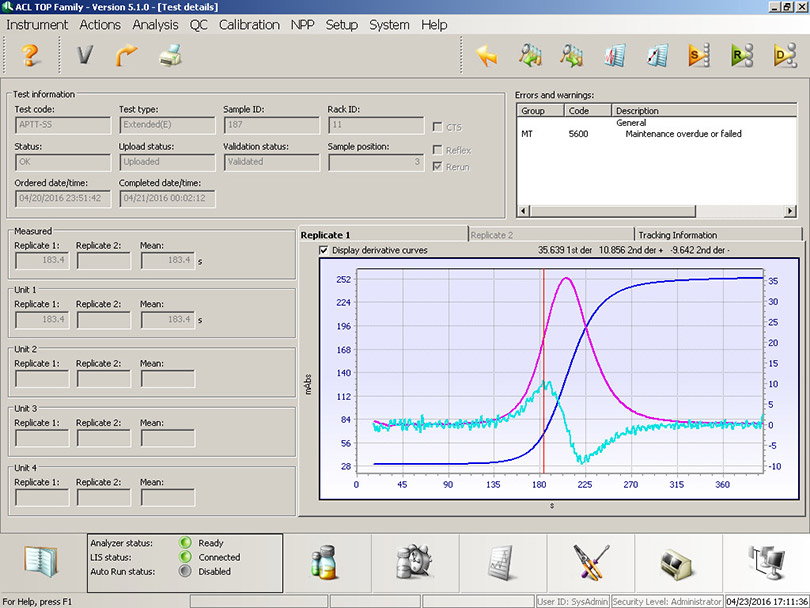The width and height of the screenshot is (810, 608).
Task: Open the bottles with clock icon
Action: click(x=415, y=562)
